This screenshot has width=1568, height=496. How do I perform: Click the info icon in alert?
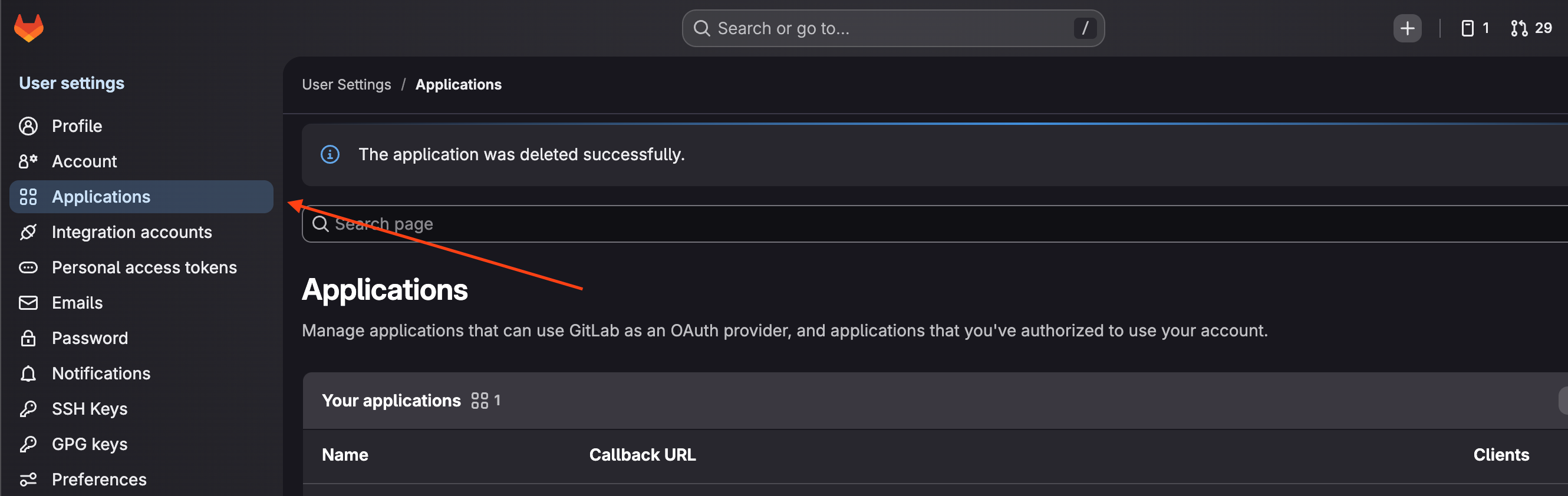coord(330,154)
